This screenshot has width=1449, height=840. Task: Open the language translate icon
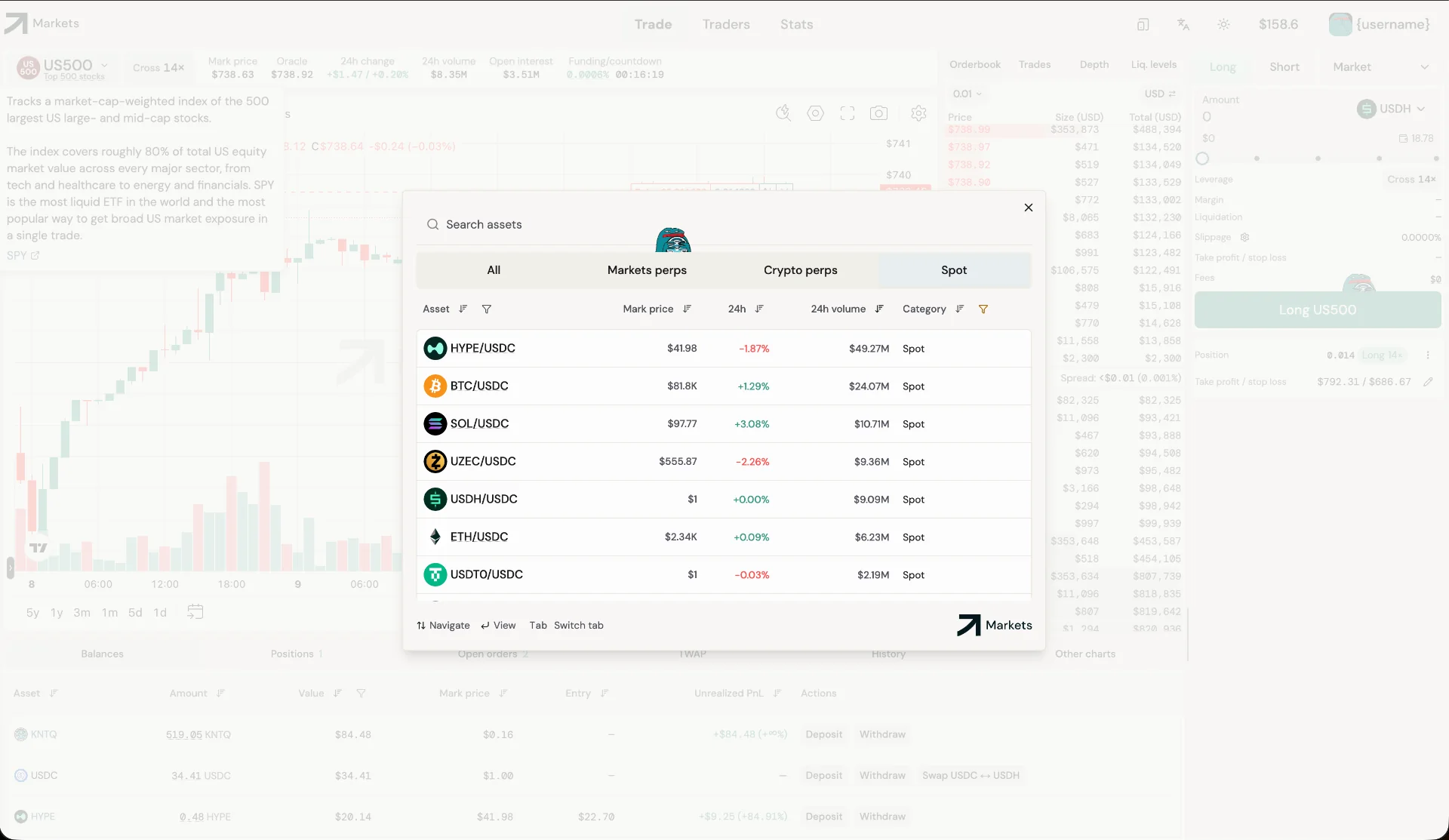point(1183,24)
